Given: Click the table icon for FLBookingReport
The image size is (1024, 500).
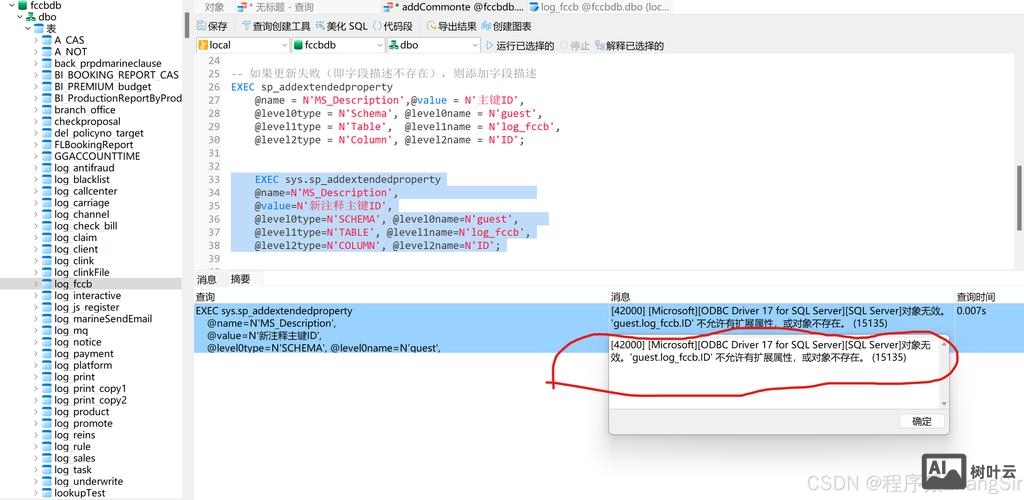Looking at the screenshot, I should (x=46, y=145).
